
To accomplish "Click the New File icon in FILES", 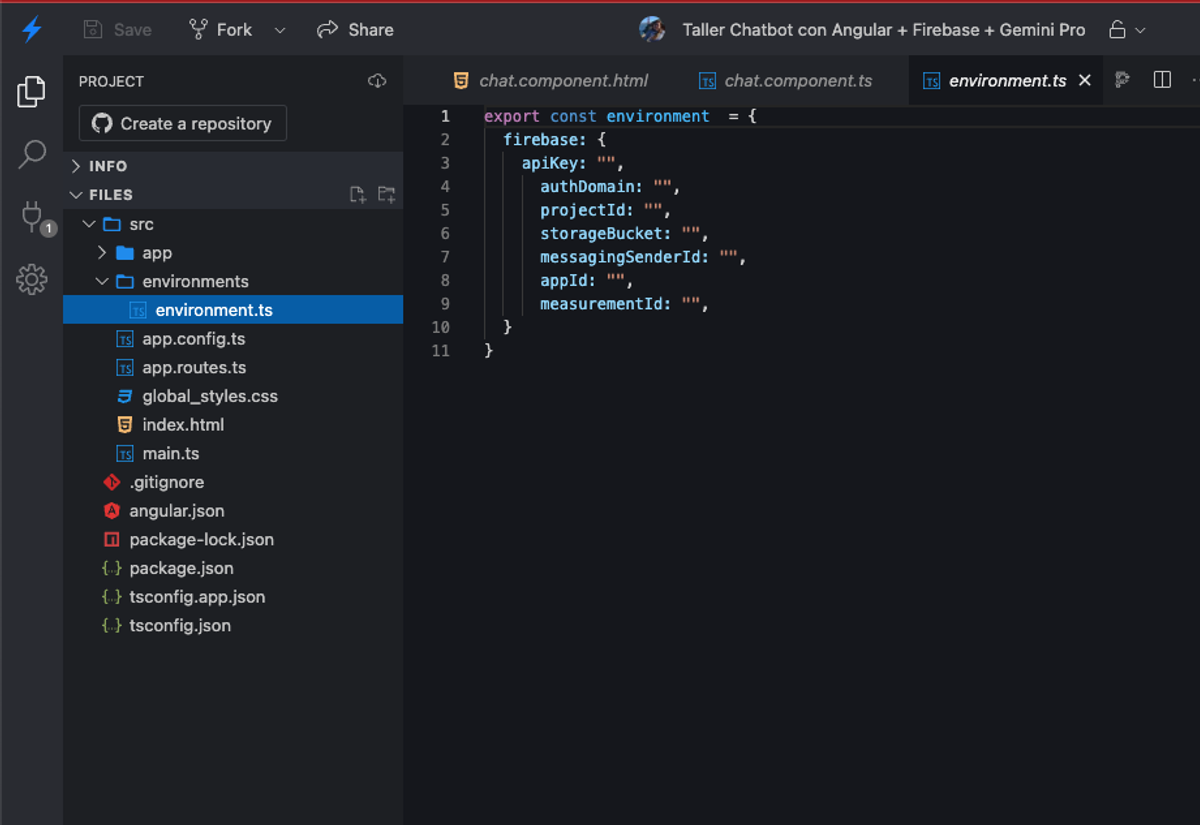I will 357,194.
